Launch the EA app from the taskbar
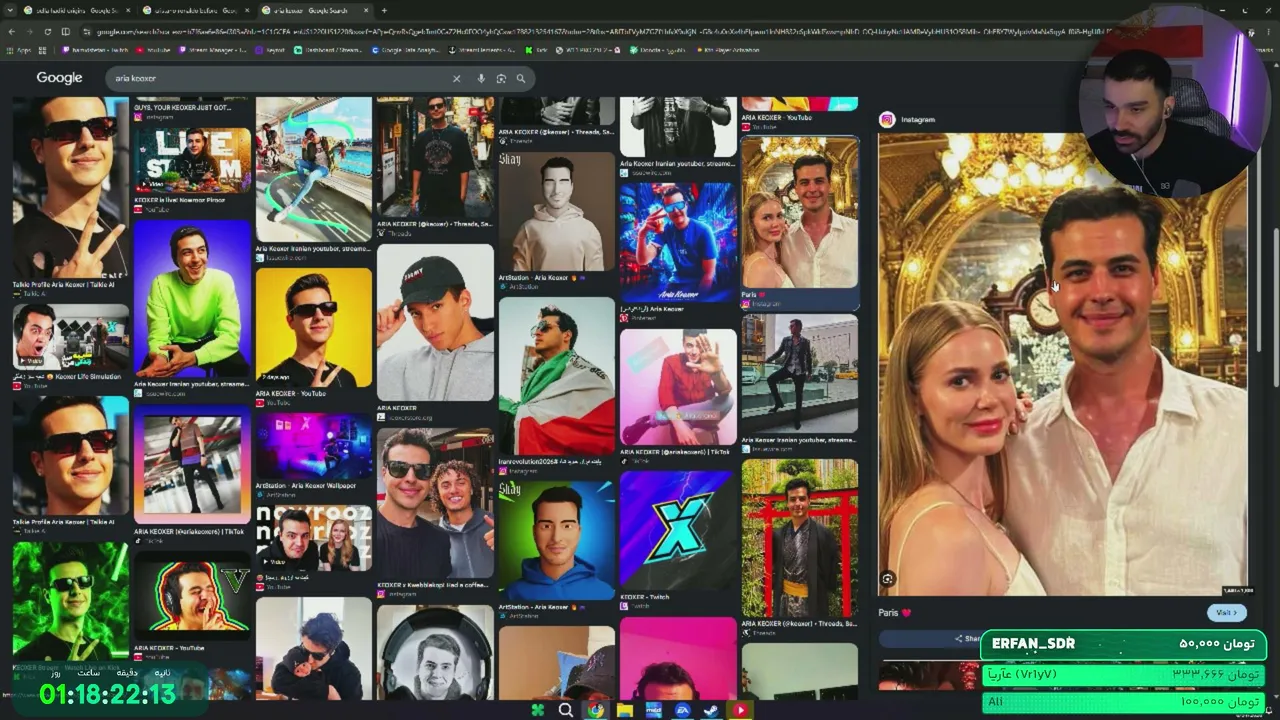The image size is (1280, 720). pyautogui.click(x=683, y=710)
